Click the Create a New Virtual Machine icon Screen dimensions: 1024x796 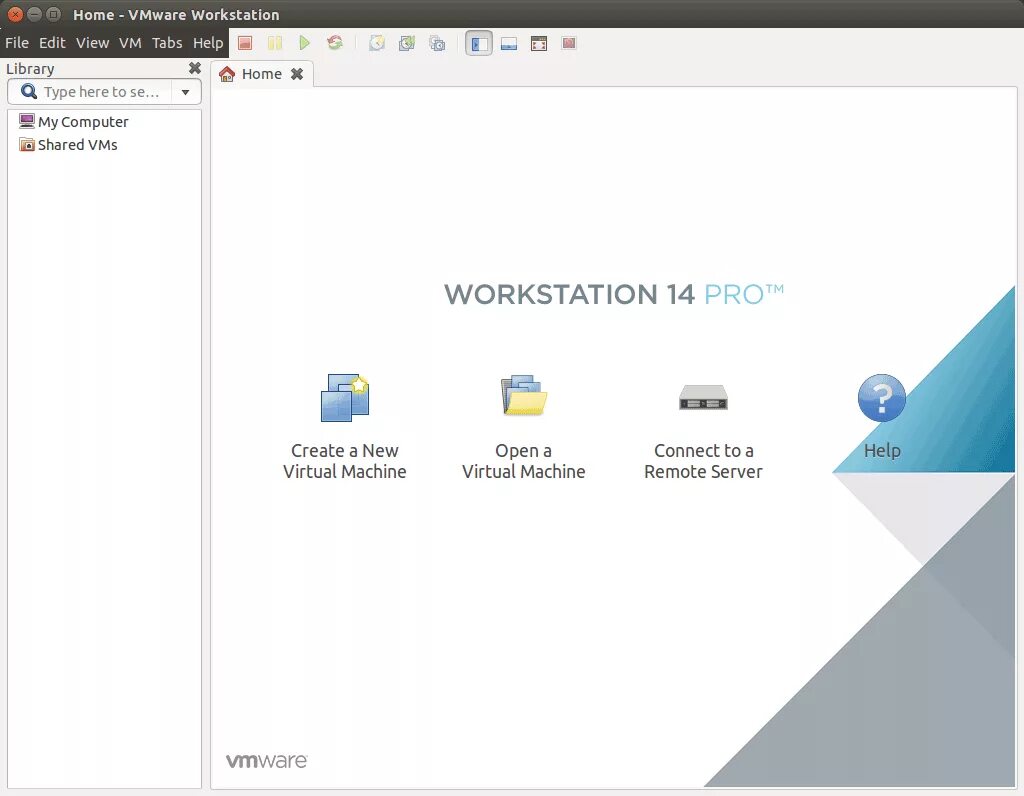pos(345,398)
